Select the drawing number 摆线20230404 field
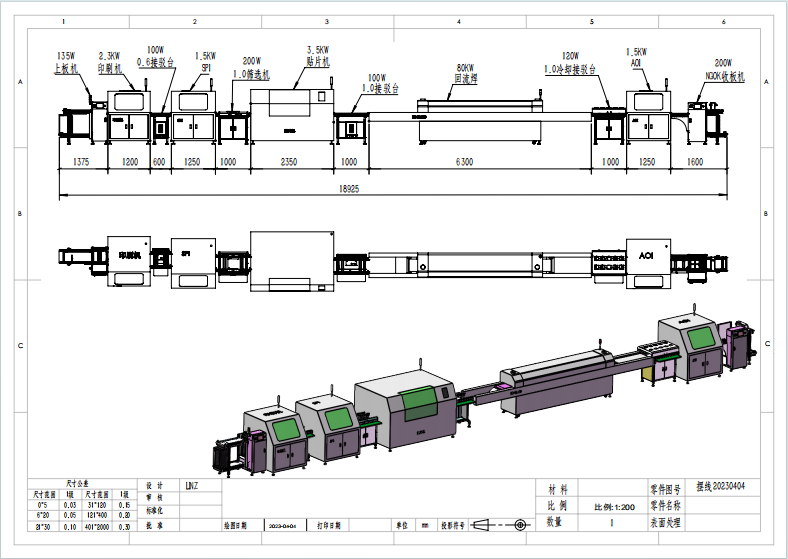Viewport: 788px width, 559px height. point(714,490)
